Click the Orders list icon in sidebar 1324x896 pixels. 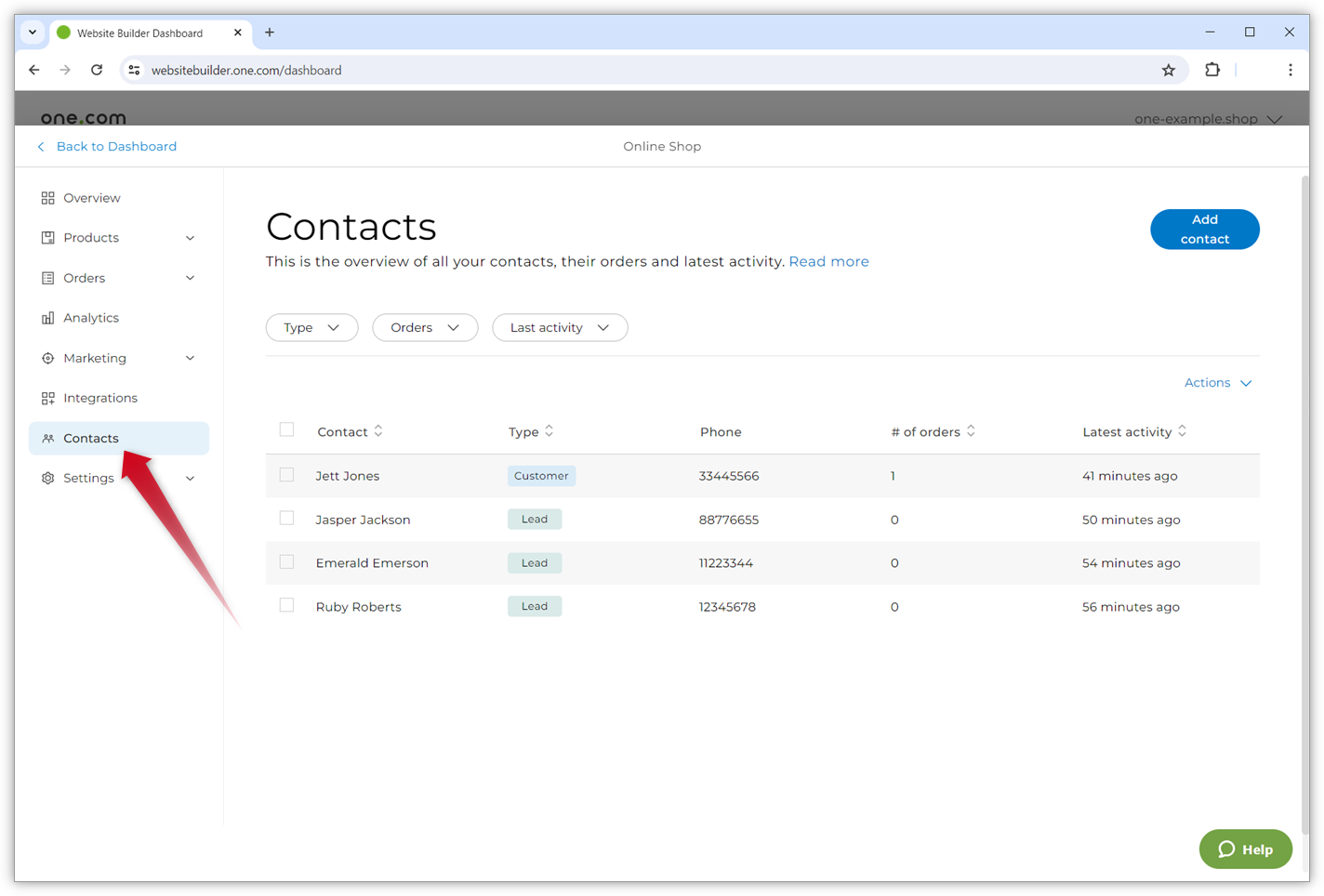(47, 278)
